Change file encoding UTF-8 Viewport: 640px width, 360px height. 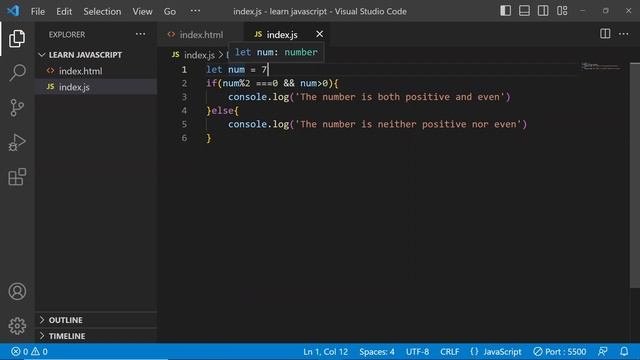[x=417, y=351]
